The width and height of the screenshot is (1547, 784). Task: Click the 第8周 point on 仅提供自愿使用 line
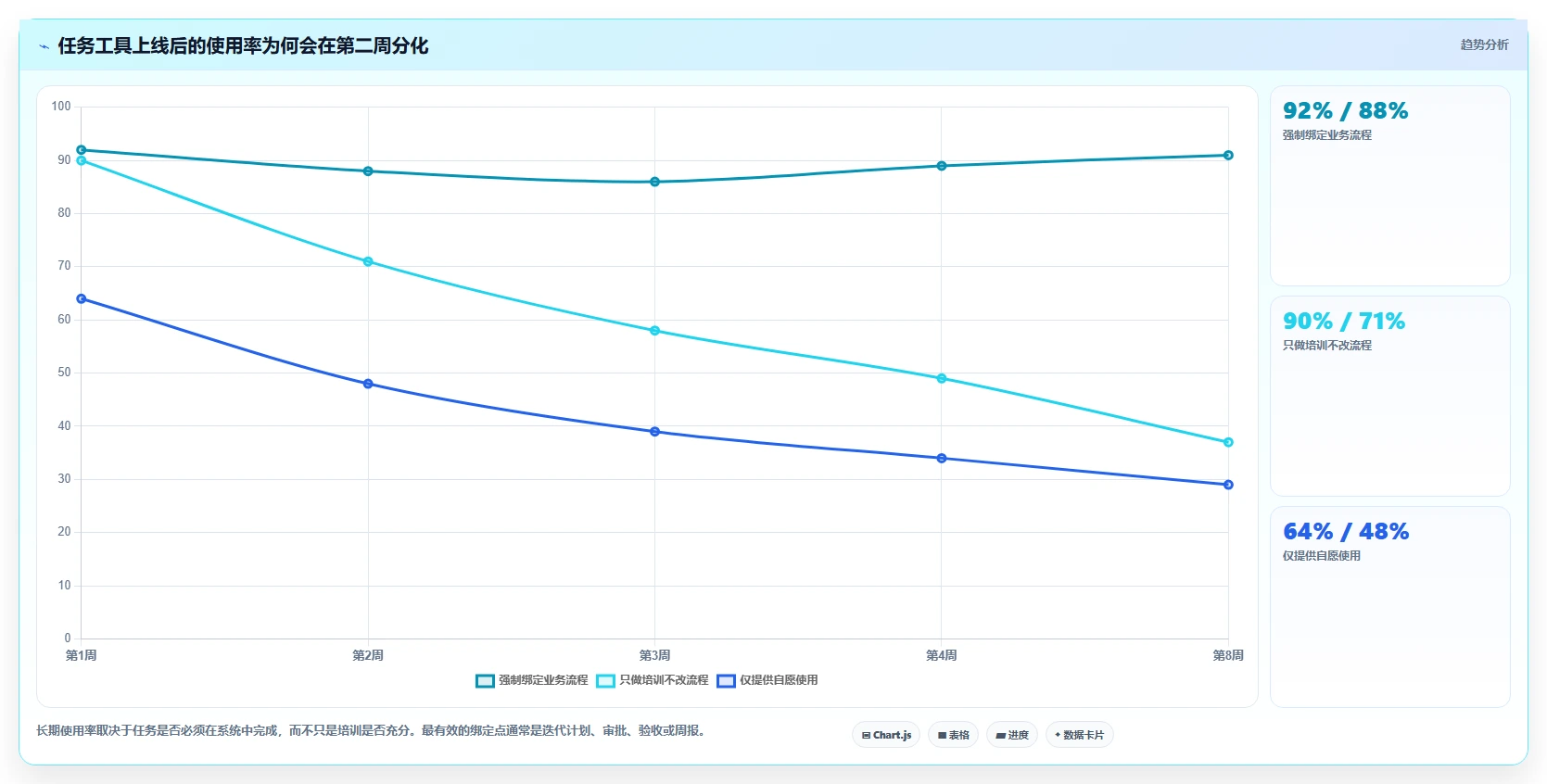pos(1228,485)
